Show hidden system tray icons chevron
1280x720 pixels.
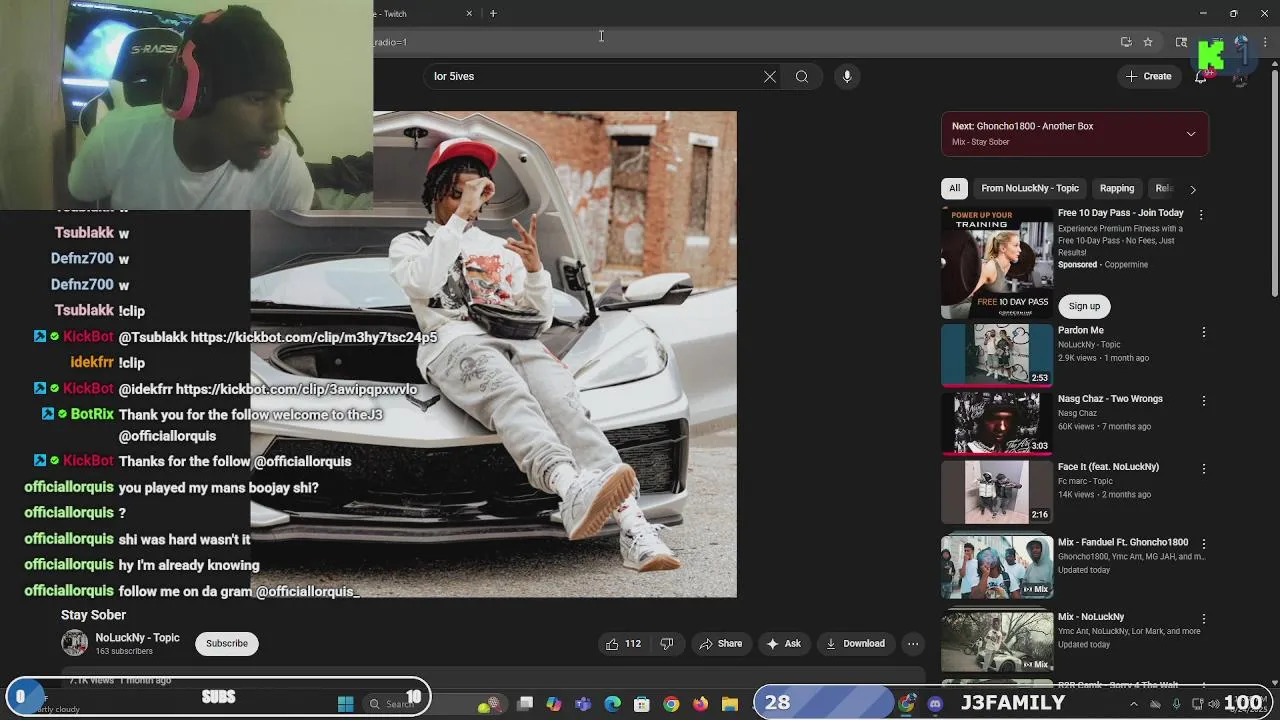[x=1133, y=704]
